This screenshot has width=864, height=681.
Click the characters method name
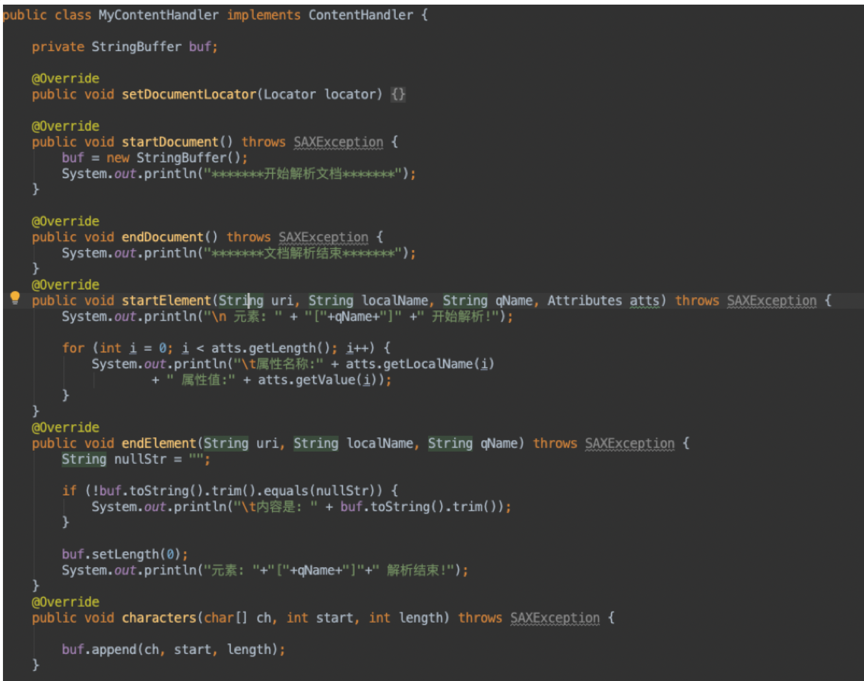[159, 618]
